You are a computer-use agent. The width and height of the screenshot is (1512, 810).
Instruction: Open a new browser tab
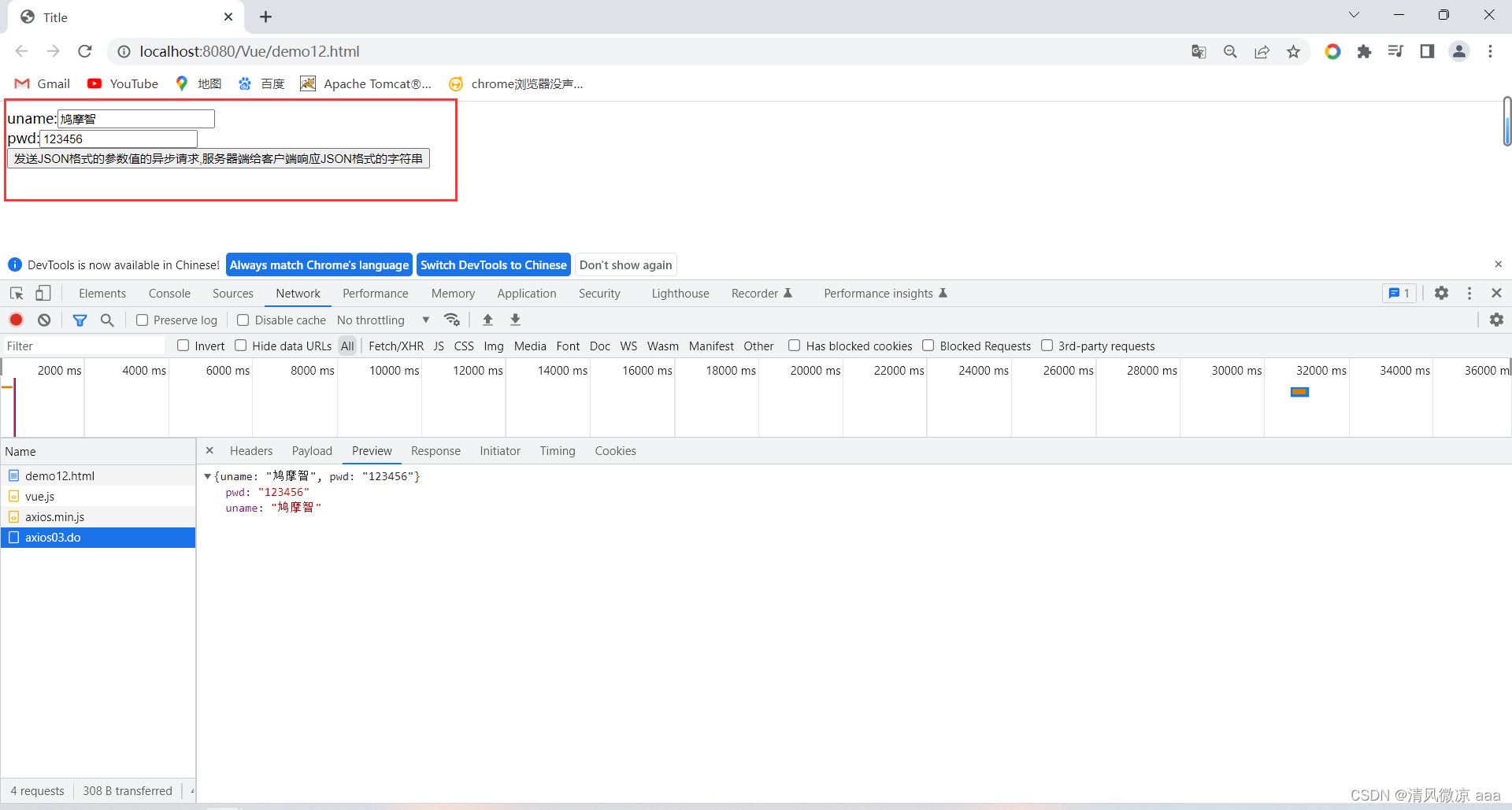266,17
